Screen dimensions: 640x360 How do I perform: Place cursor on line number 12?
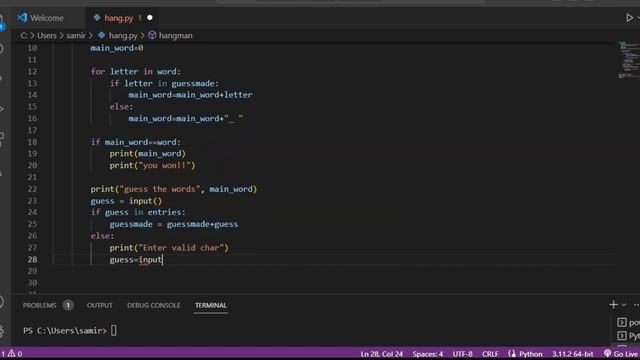pos(32,71)
